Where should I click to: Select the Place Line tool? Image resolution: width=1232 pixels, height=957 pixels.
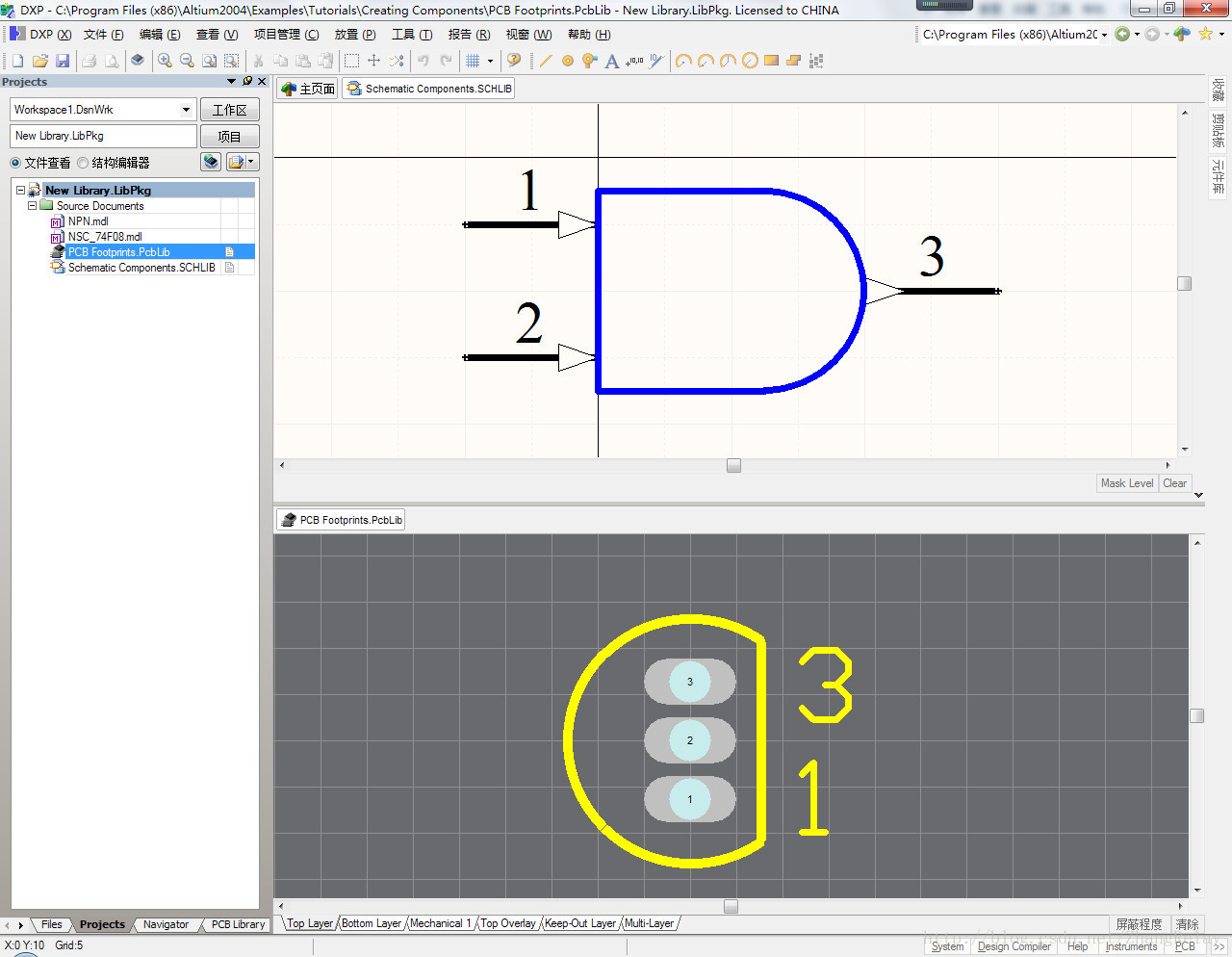[x=546, y=61]
